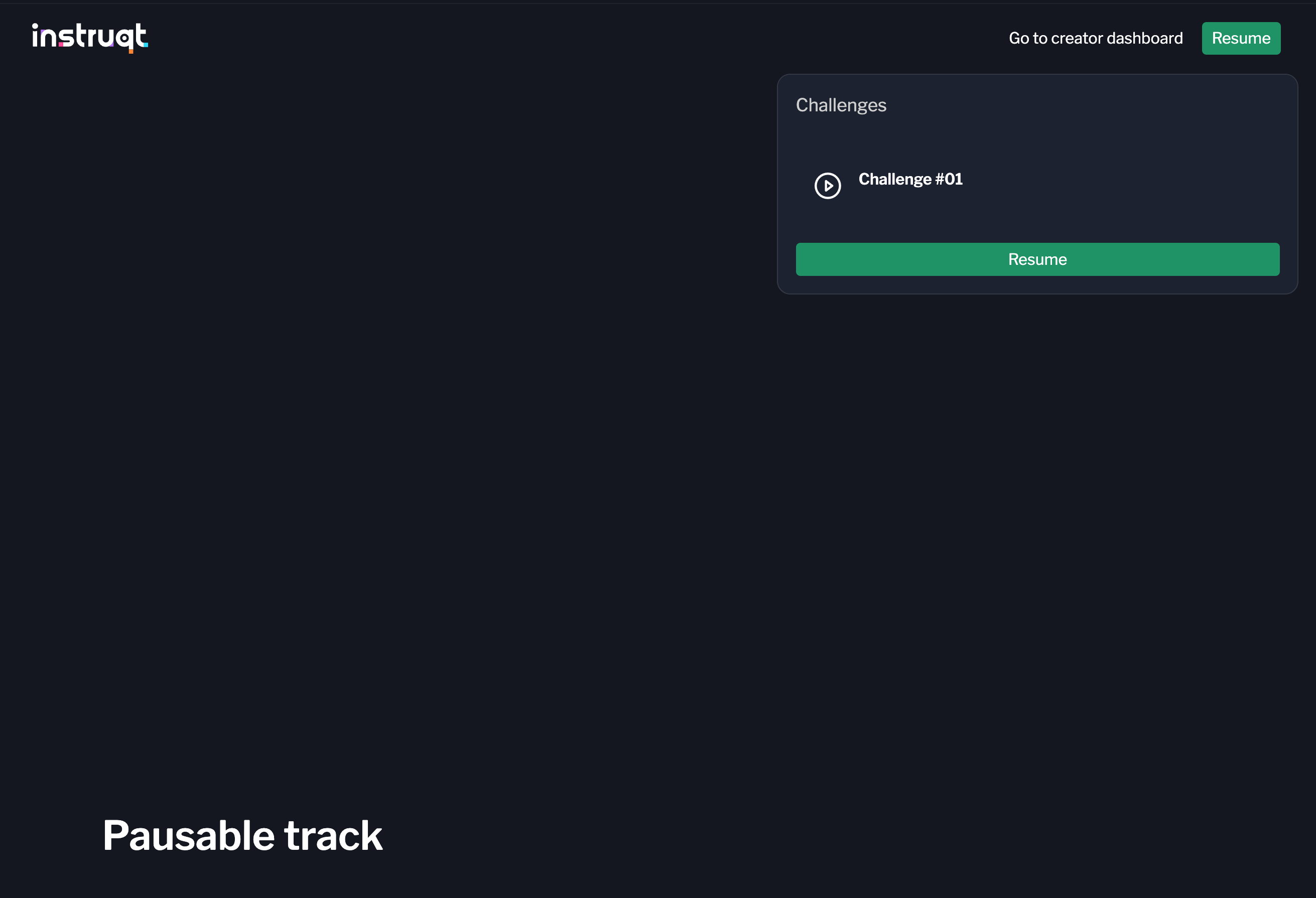Viewport: 1316px width, 898px height.
Task: Click the full-width green Resume bar
Action: pos(1037,260)
